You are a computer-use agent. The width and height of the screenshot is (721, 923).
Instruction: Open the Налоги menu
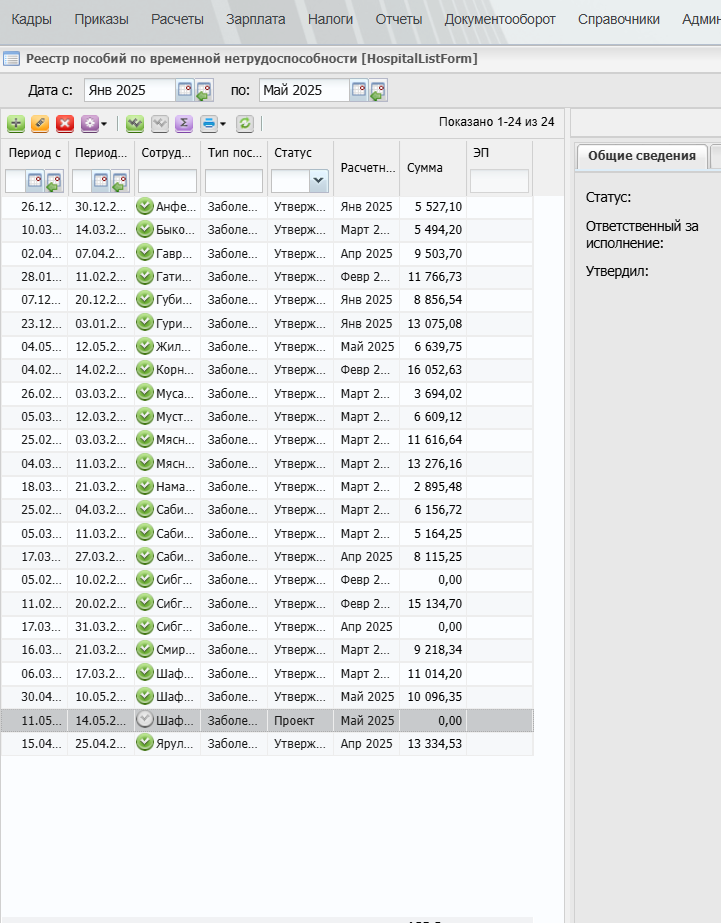pos(330,19)
